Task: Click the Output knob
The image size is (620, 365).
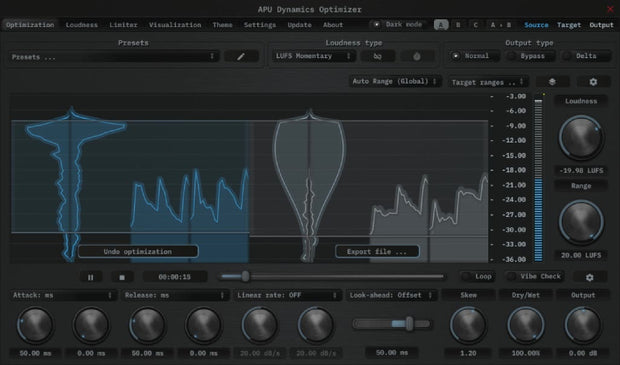Action: click(583, 325)
